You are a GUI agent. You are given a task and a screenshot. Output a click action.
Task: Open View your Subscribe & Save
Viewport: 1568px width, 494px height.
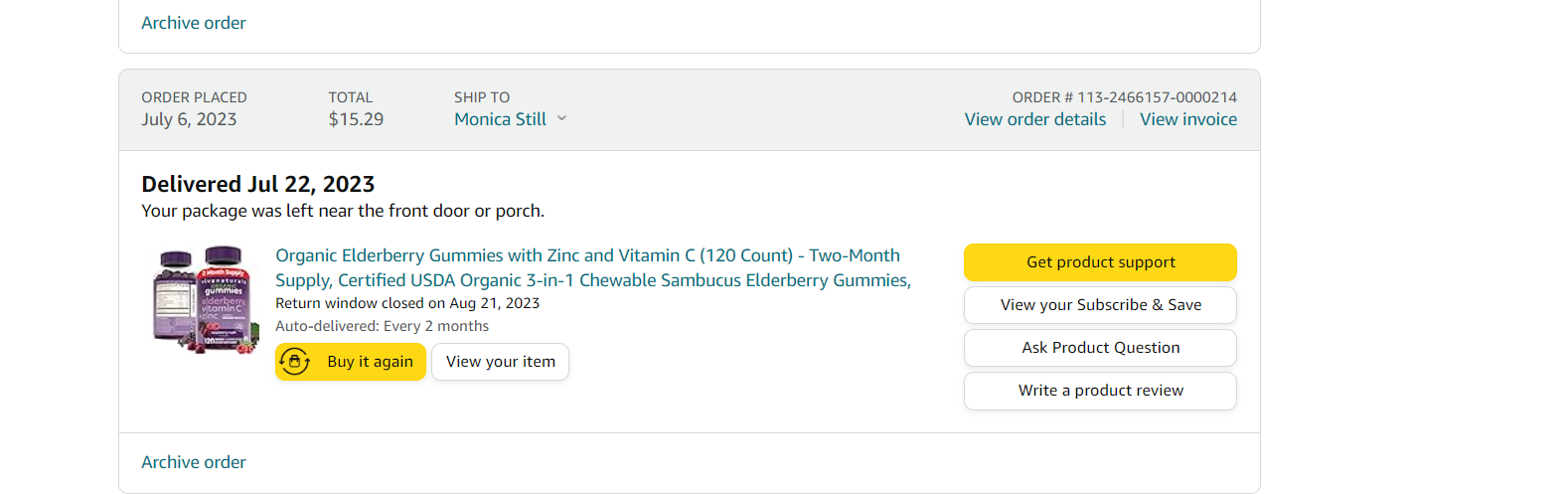1100,305
